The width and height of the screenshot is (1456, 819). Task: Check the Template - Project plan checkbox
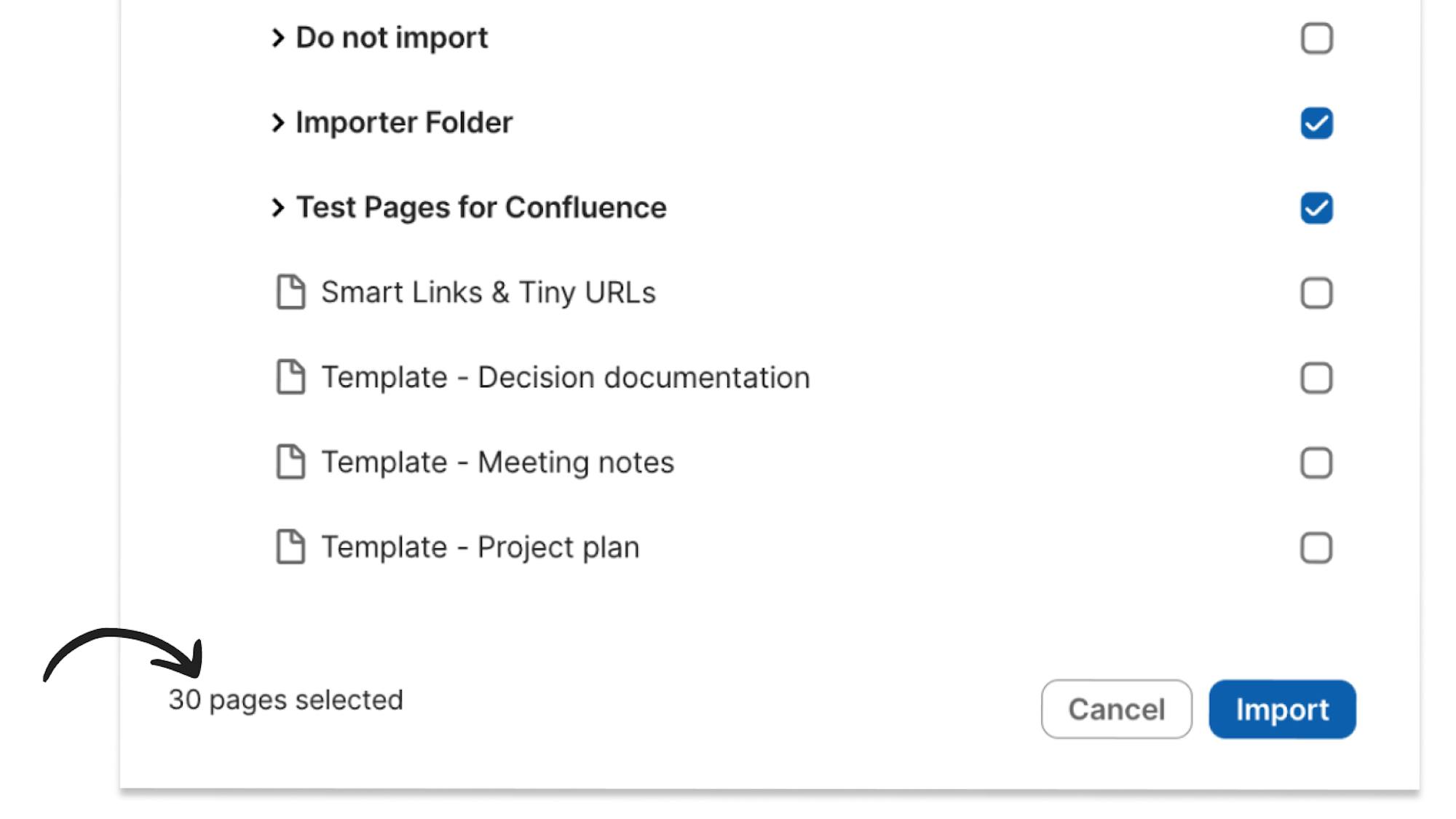pos(1316,548)
